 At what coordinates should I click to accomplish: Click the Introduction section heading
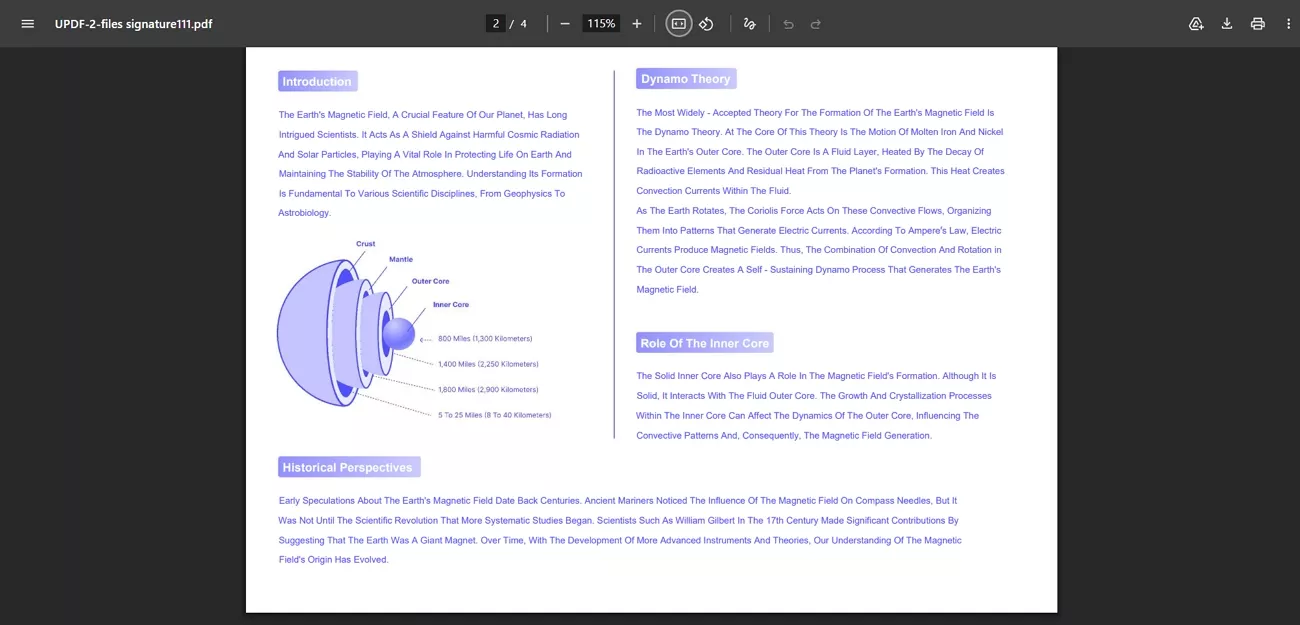click(317, 81)
